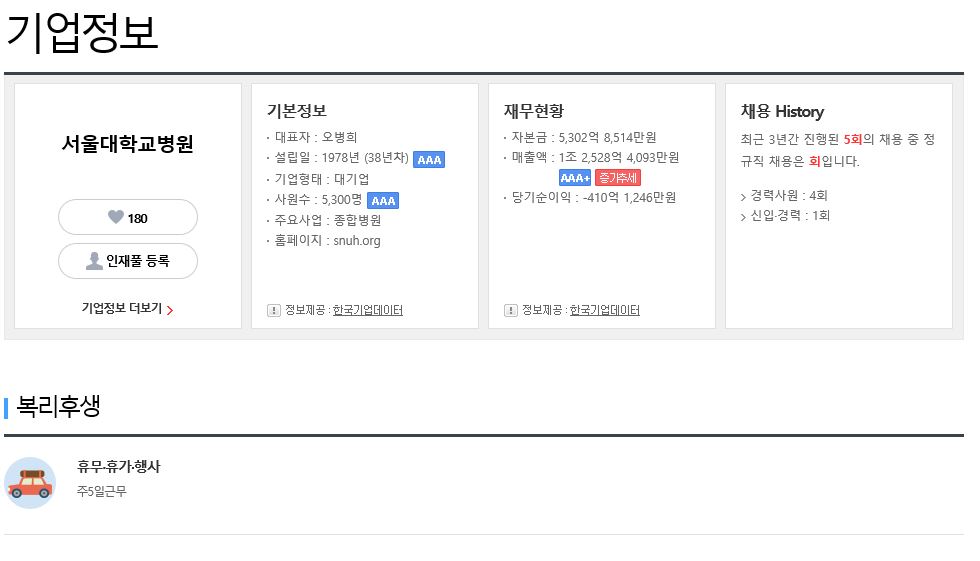This screenshot has height=561, width=980.
Task: Expand the 경력사원 : 4회 item
Action: tap(784, 196)
